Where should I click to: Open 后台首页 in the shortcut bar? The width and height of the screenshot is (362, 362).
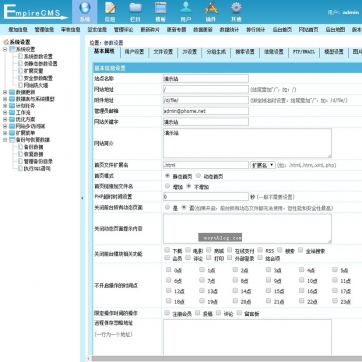coord(282,30)
